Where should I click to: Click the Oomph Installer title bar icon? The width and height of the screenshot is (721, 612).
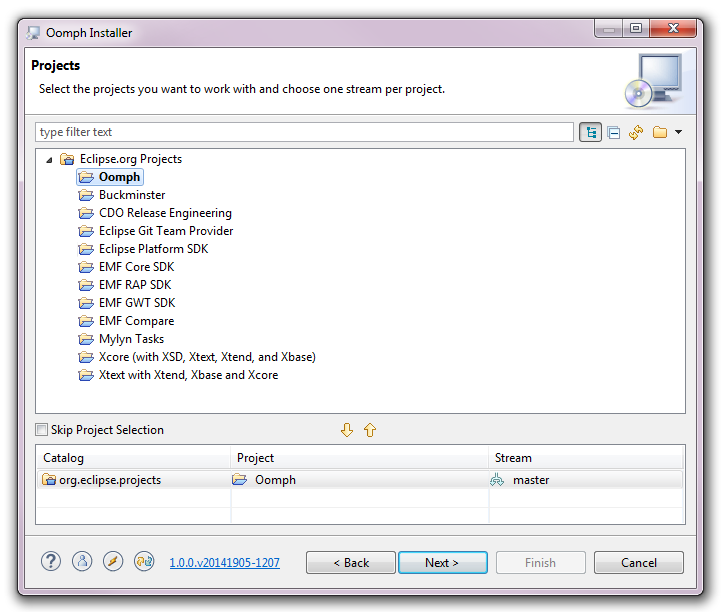(x=33, y=33)
